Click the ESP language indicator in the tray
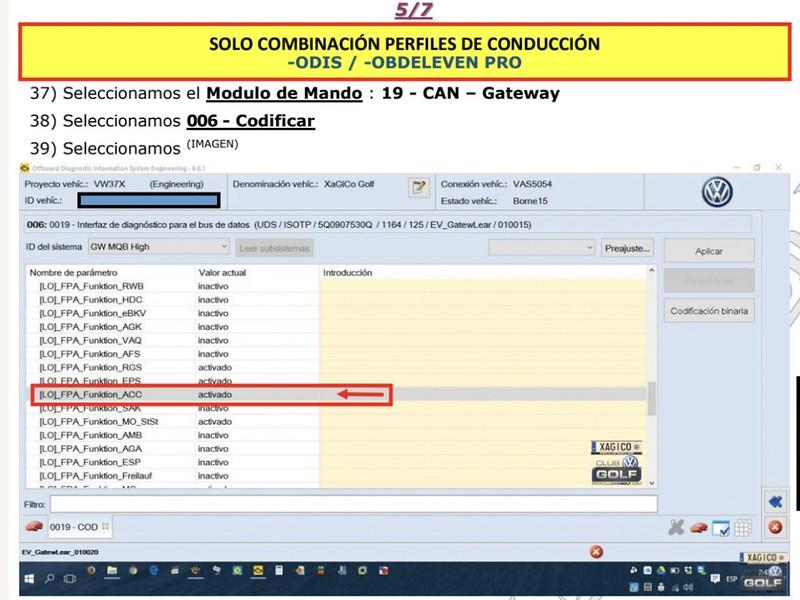This screenshot has width=800, height=600. pos(732,579)
